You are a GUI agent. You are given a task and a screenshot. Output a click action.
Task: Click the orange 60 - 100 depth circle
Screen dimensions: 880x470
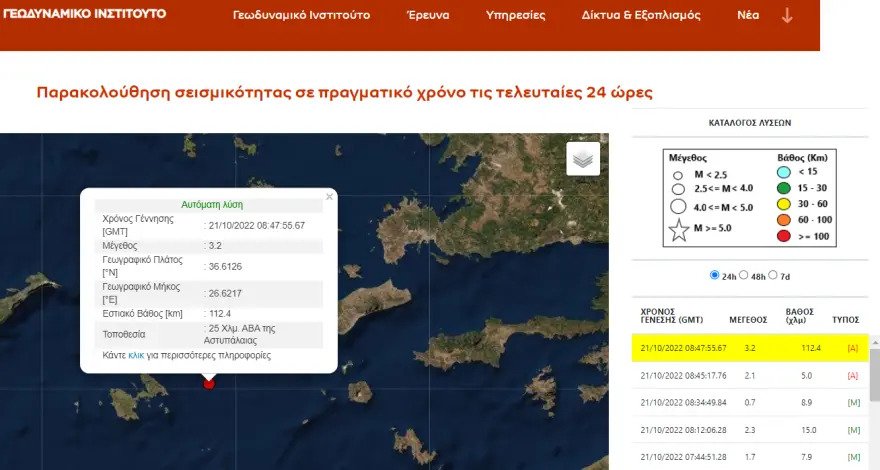pos(783,220)
